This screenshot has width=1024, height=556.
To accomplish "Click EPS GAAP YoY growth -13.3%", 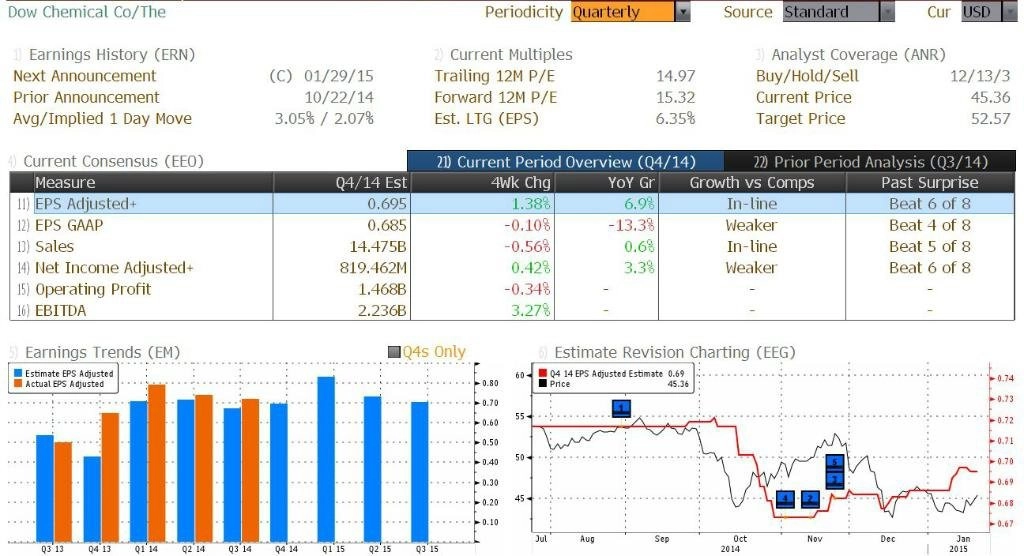I will (x=631, y=225).
